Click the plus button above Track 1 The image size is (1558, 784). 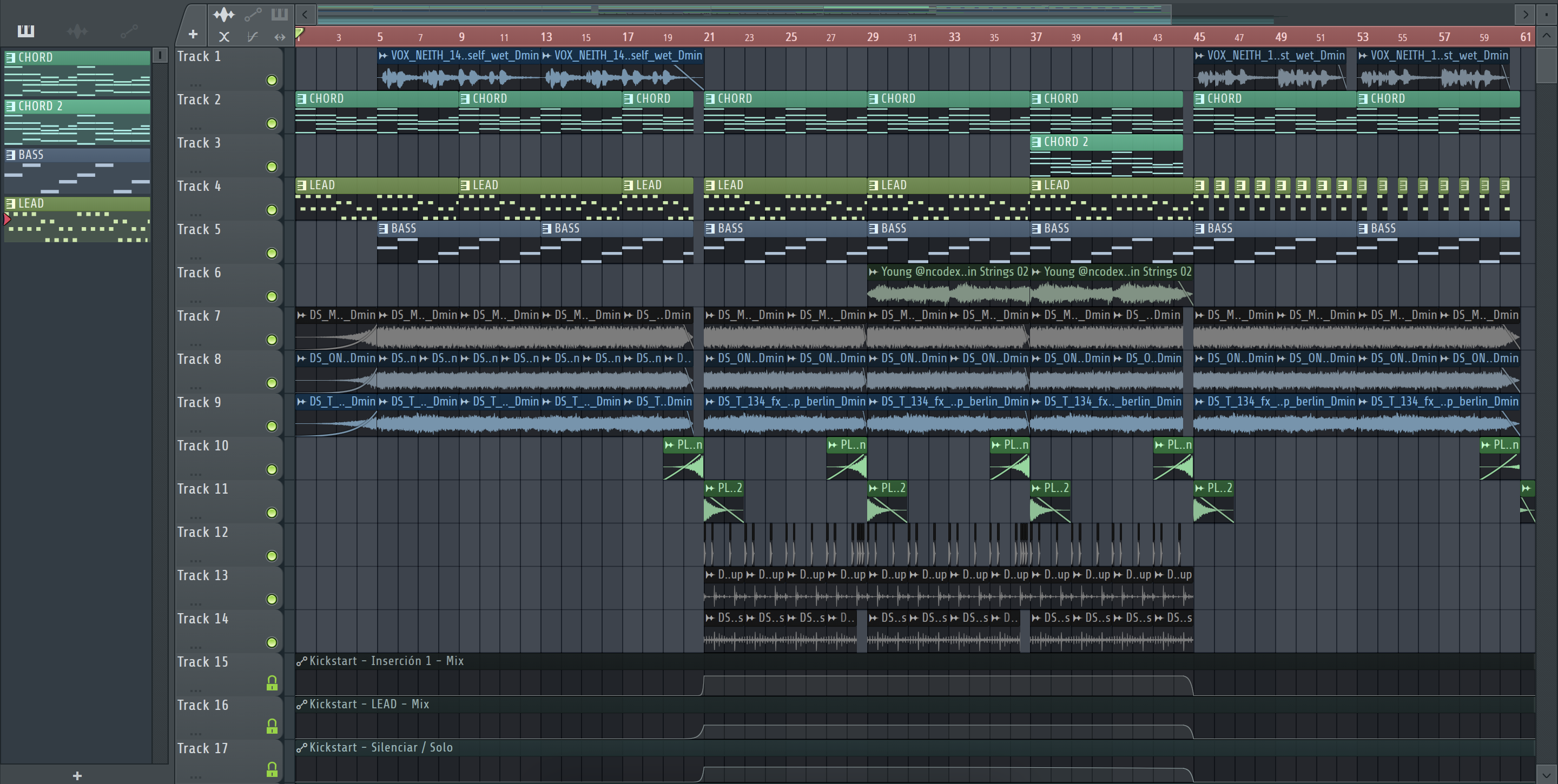point(193,35)
